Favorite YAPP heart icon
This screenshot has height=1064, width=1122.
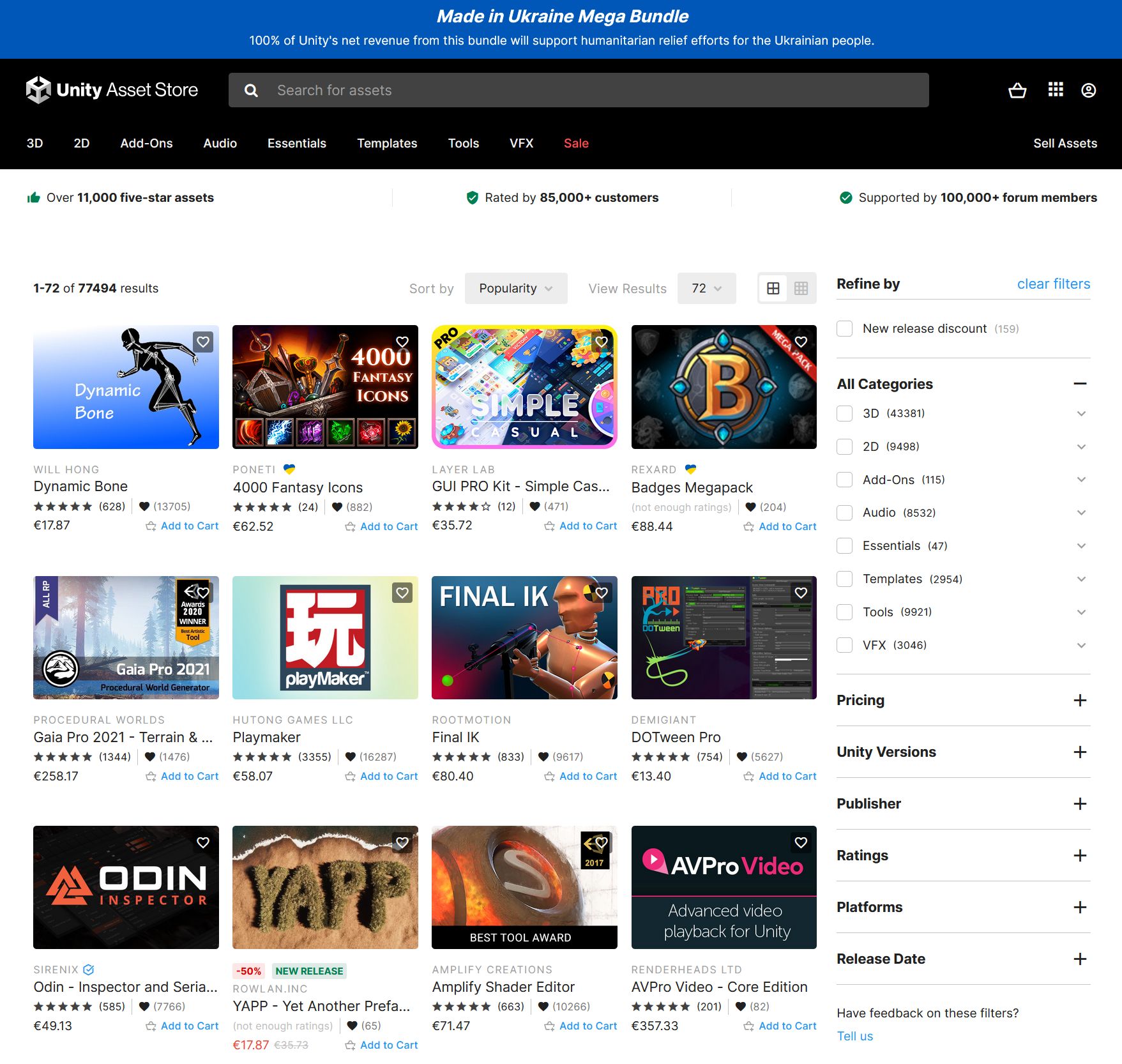(x=402, y=842)
